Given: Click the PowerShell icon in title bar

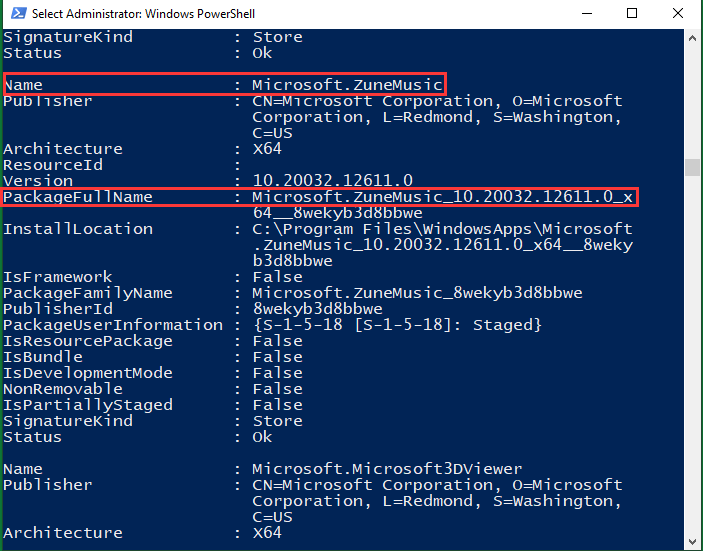Looking at the screenshot, I should [x=18, y=13].
